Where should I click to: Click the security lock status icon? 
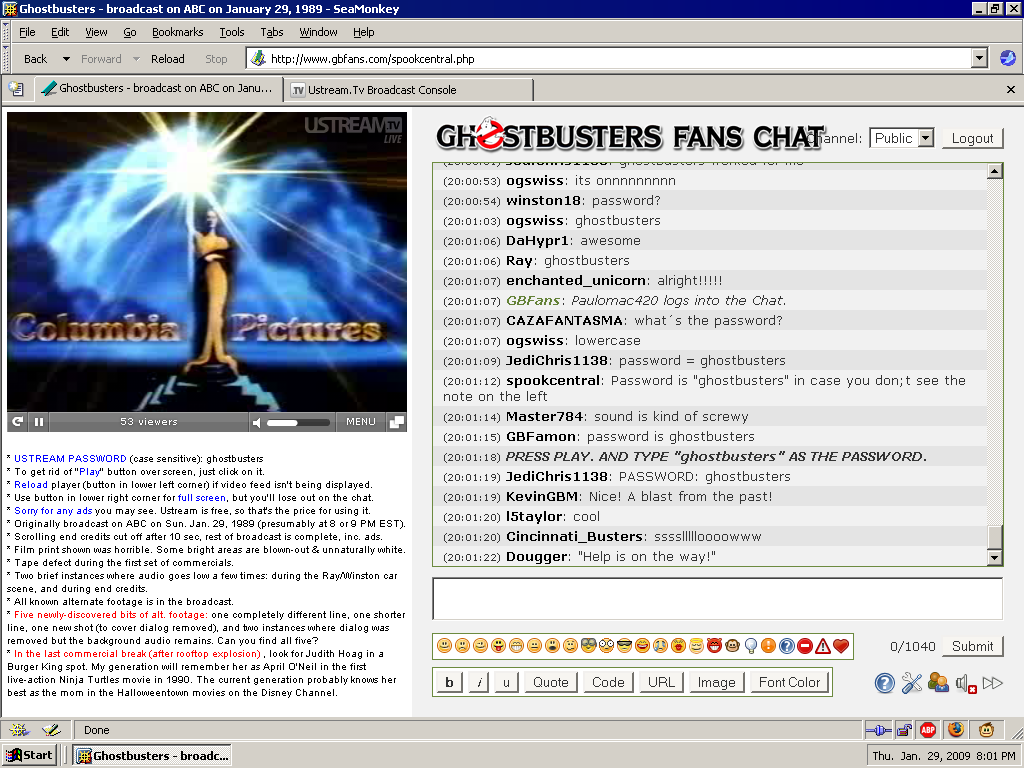904,729
